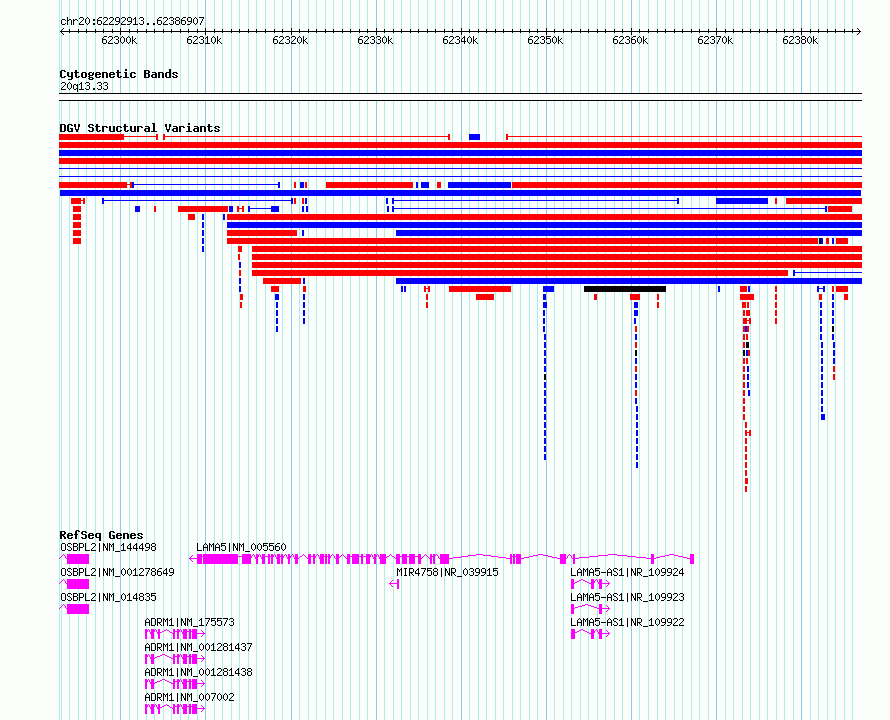Click the 62320k ruler label
The width and height of the screenshot is (890, 720).
[x=290, y=40]
